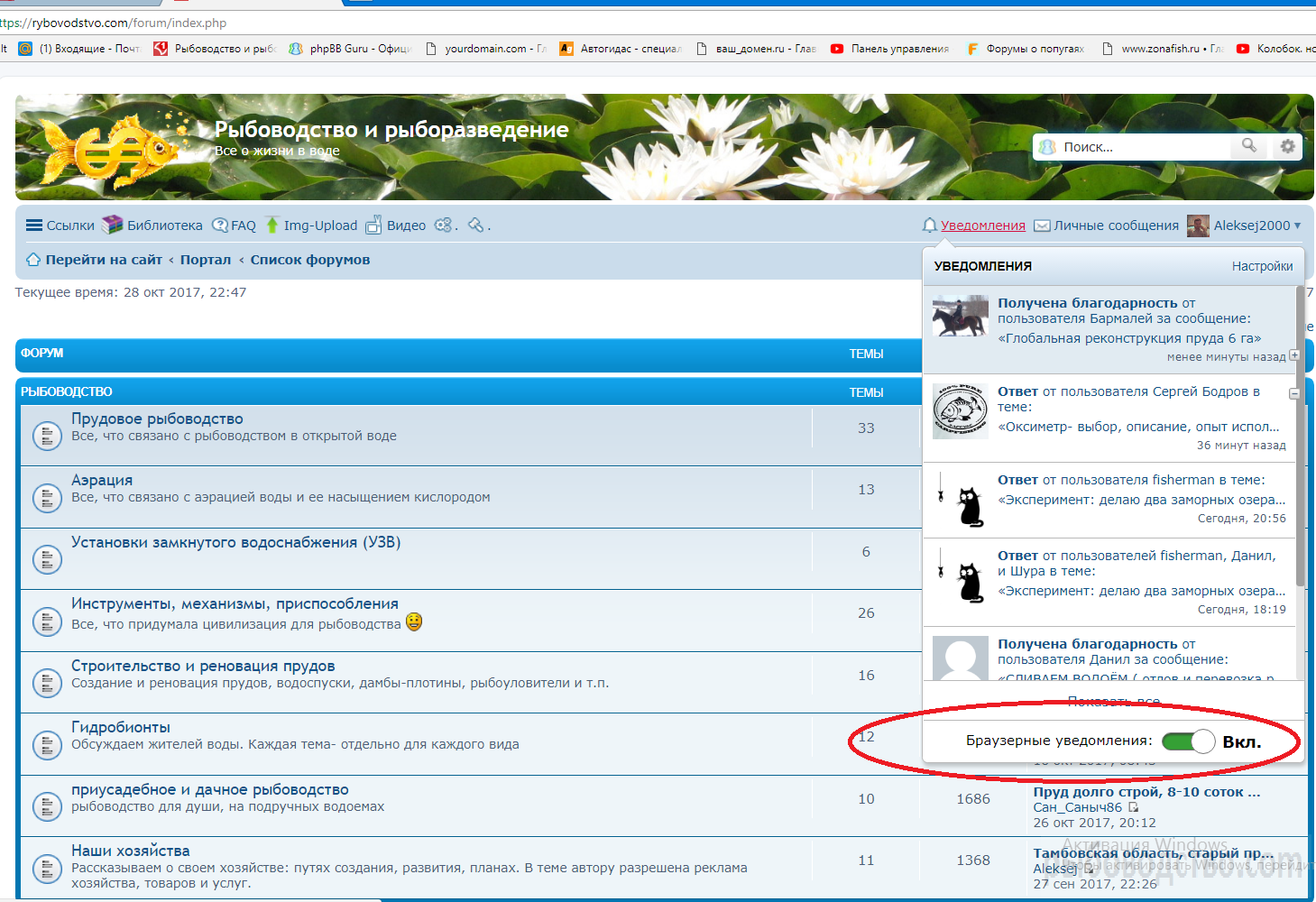Click the goldfish dollar site logo
The image size is (1316, 902).
click(112, 149)
